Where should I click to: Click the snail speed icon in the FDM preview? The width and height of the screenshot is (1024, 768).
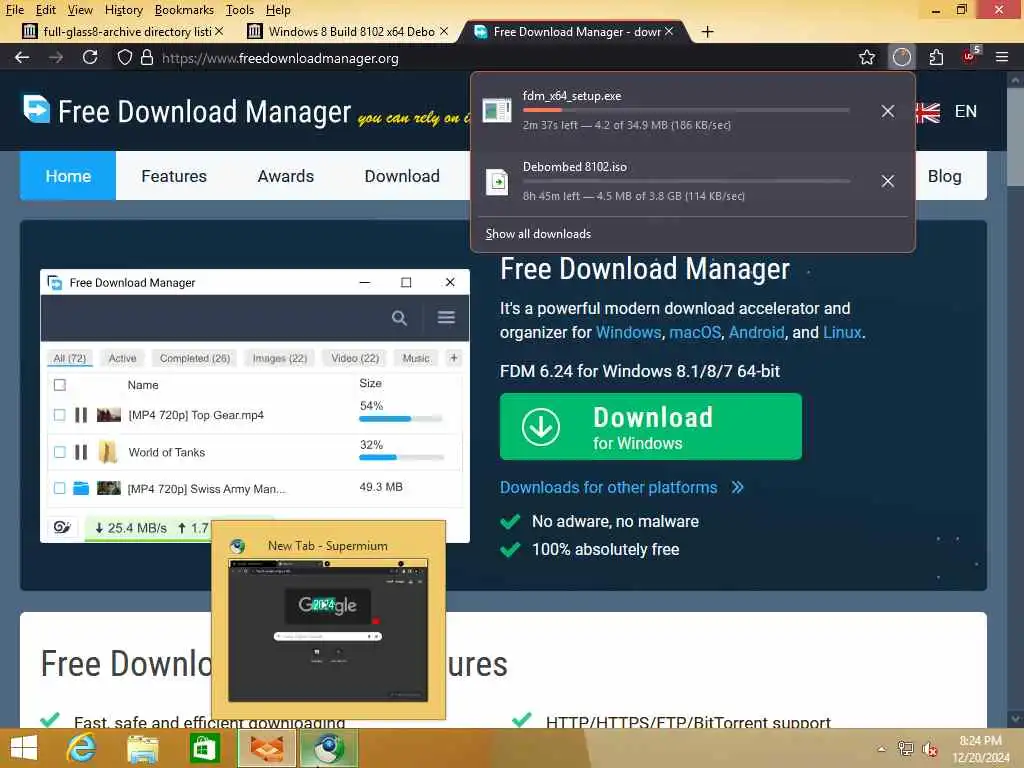click(63, 527)
